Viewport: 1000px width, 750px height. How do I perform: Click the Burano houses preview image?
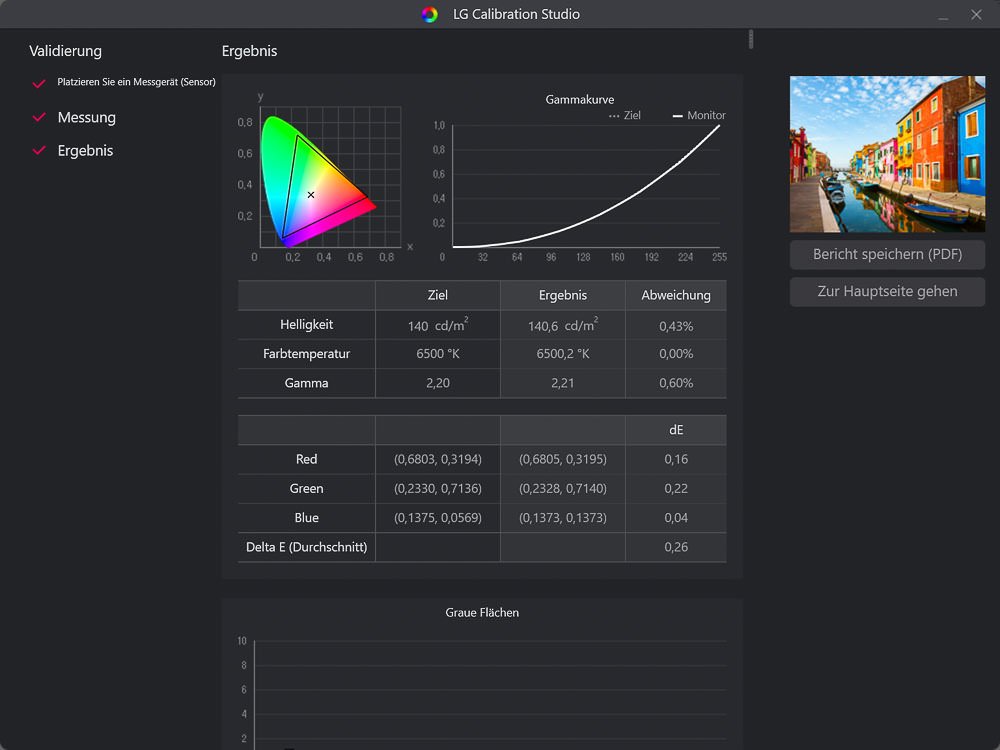point(887,154)
